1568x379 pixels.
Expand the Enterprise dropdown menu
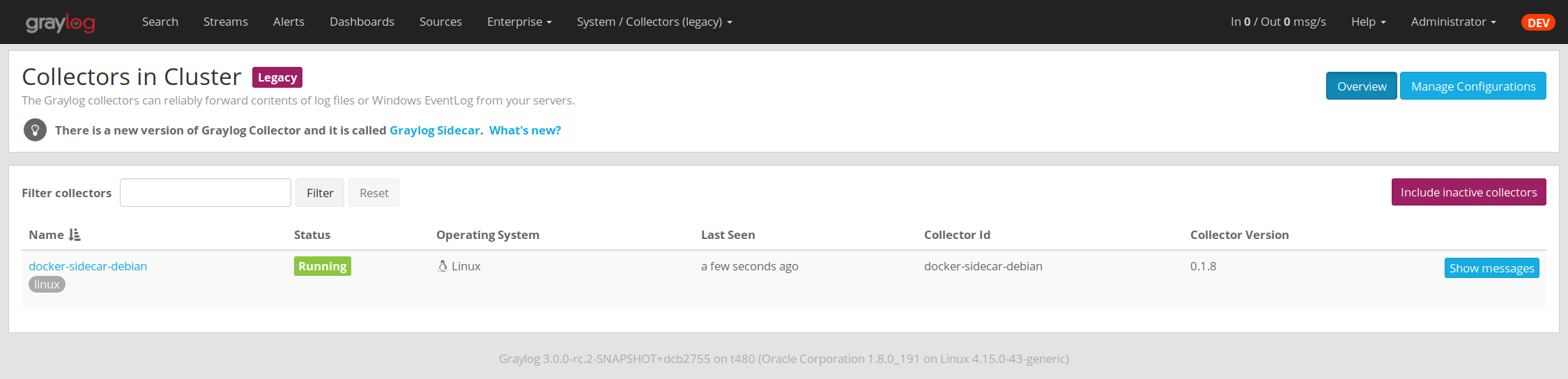pyautogui.click(x=519, y=22)
